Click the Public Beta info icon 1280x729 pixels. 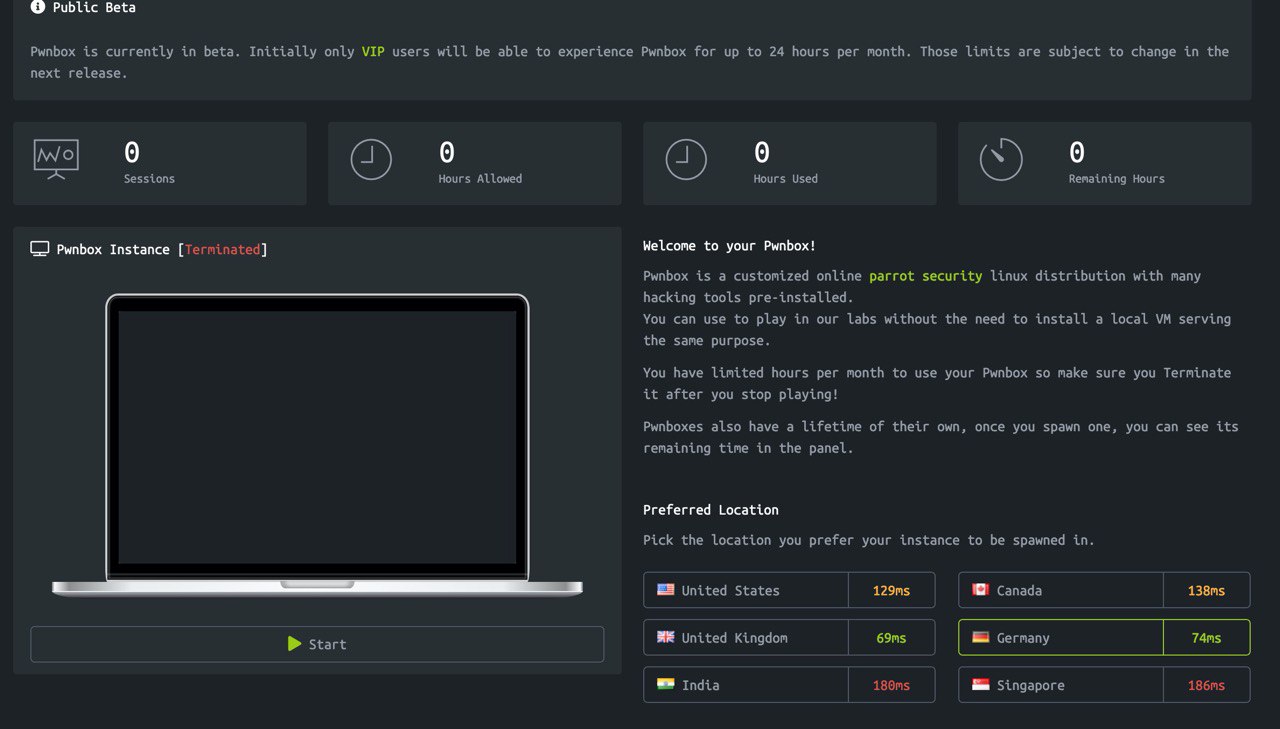[38, 7]
